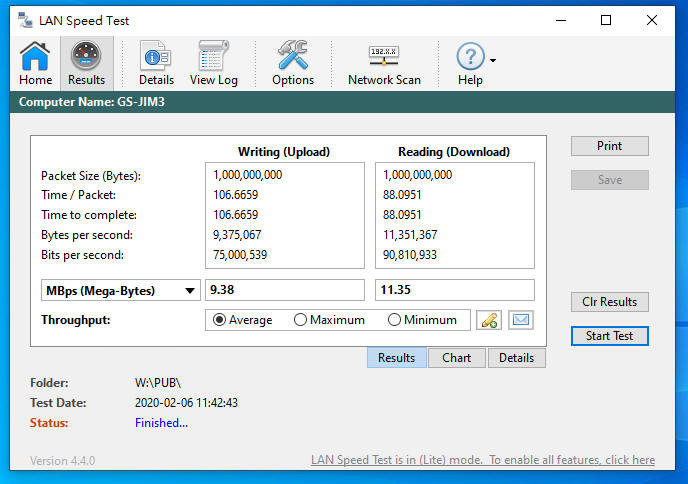Click the Writing (Upload) column header
Image resolution: width=688 pixels, height=484 pixels.
(284, 152)
